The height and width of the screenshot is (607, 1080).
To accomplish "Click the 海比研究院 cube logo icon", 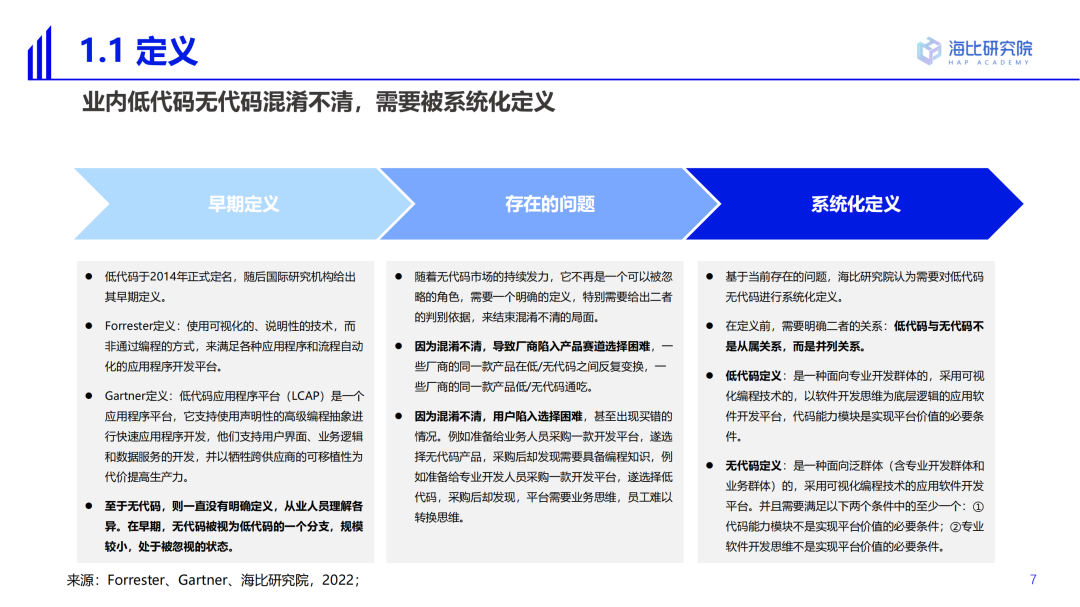I will coord(928,51).
